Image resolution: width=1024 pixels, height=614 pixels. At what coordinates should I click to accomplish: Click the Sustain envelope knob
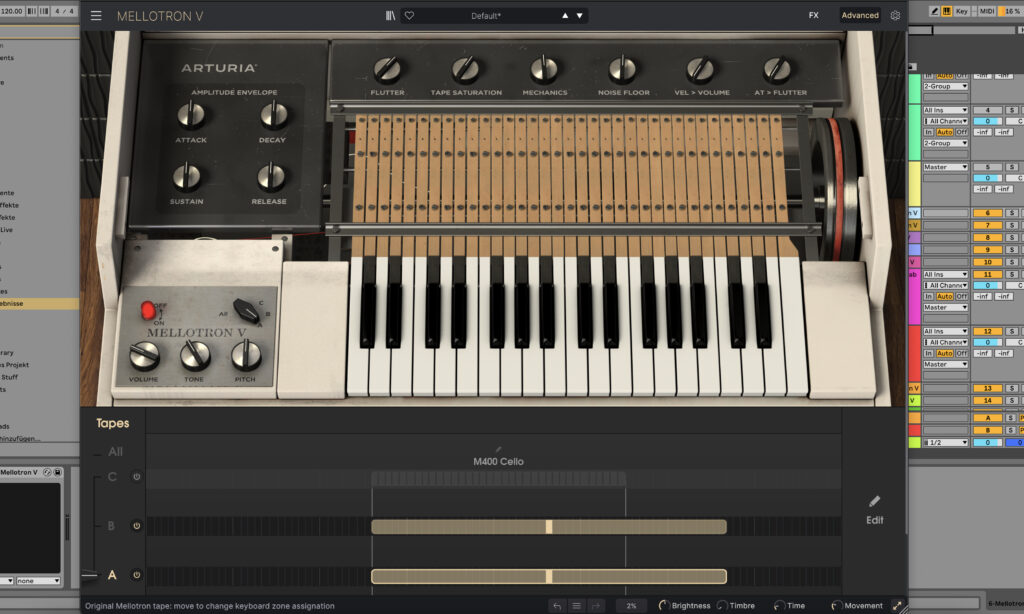[187, 176]
